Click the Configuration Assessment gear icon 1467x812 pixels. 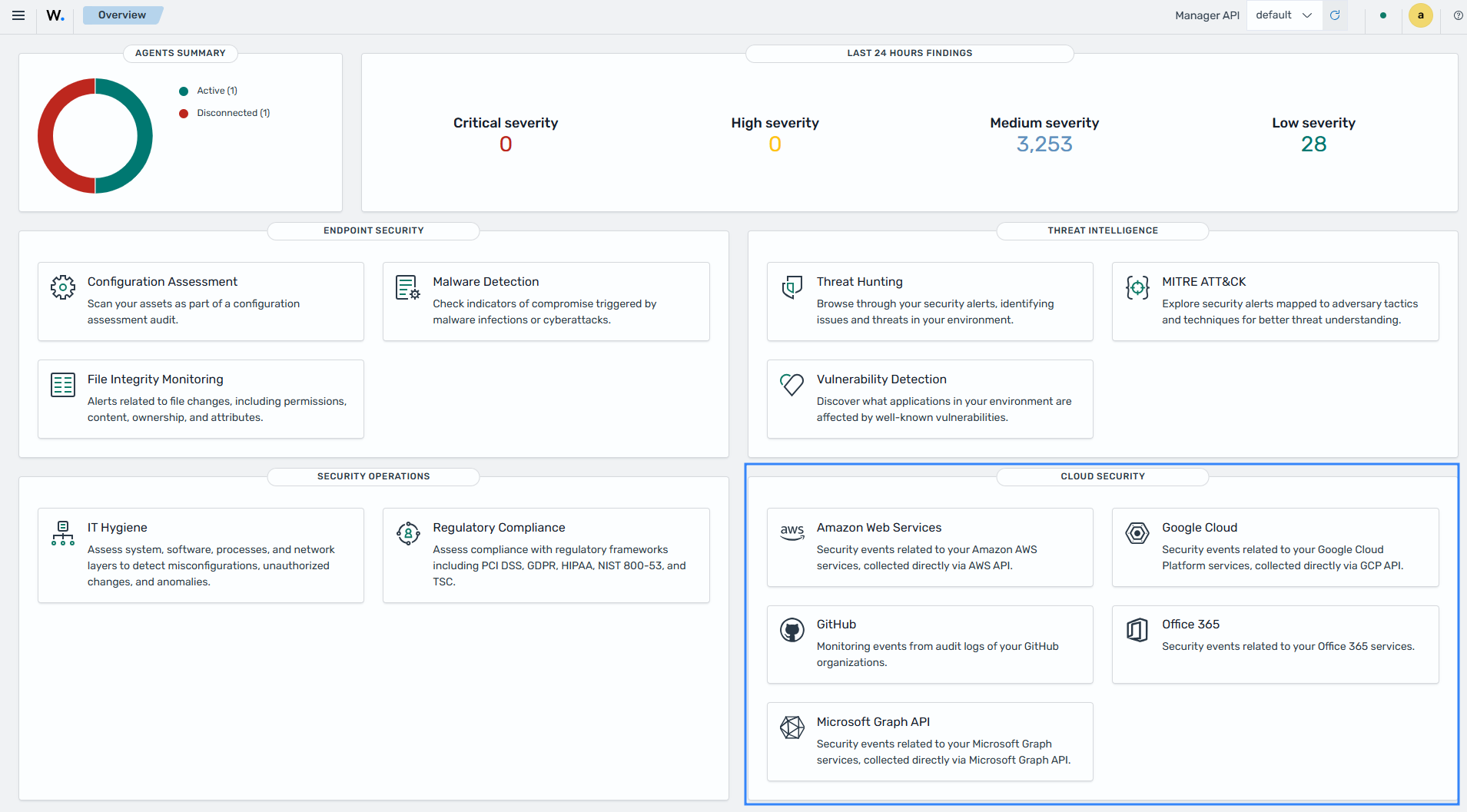click(63, 287)
